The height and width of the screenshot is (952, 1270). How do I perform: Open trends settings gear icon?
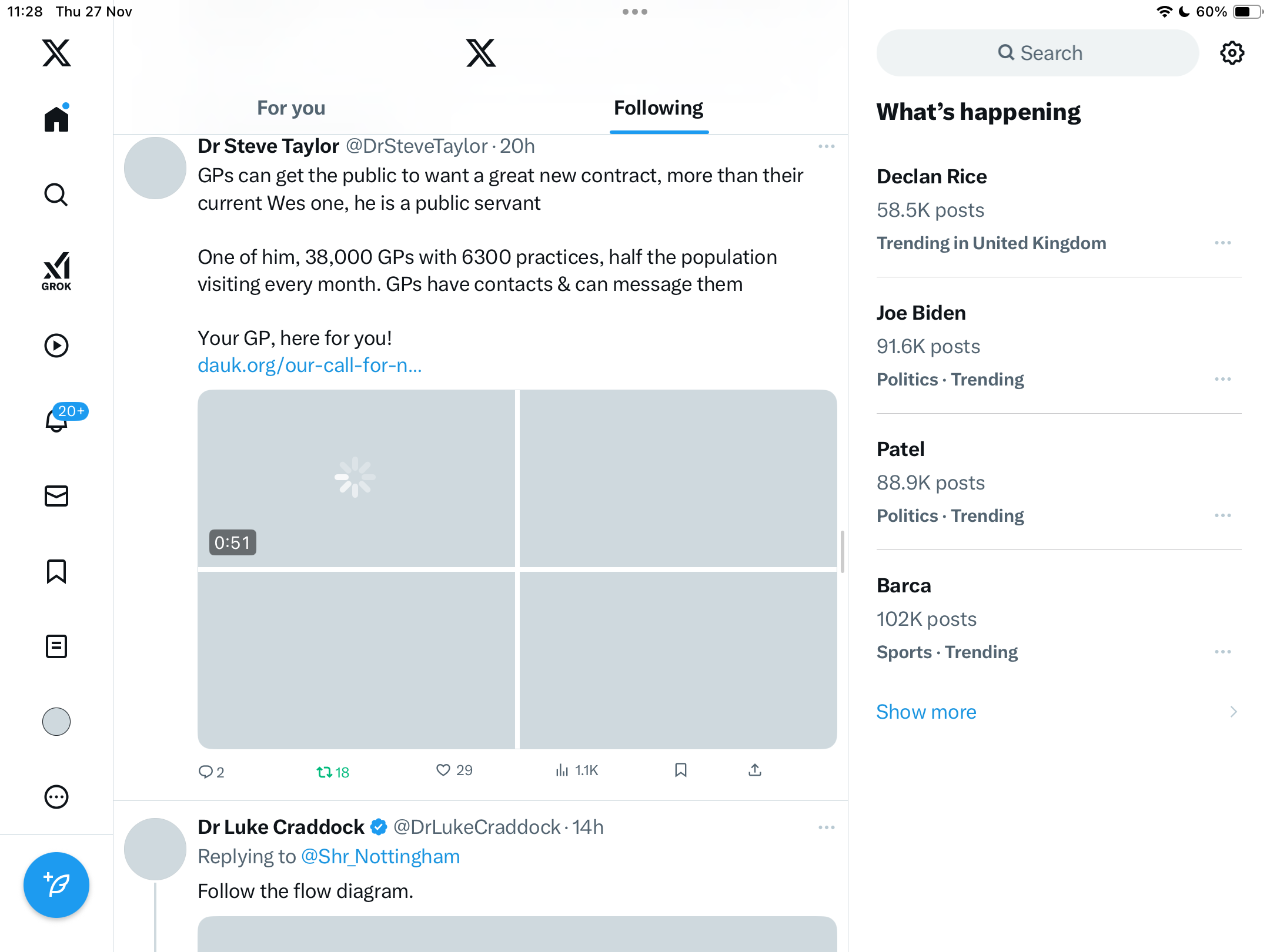pos(1232,53)
